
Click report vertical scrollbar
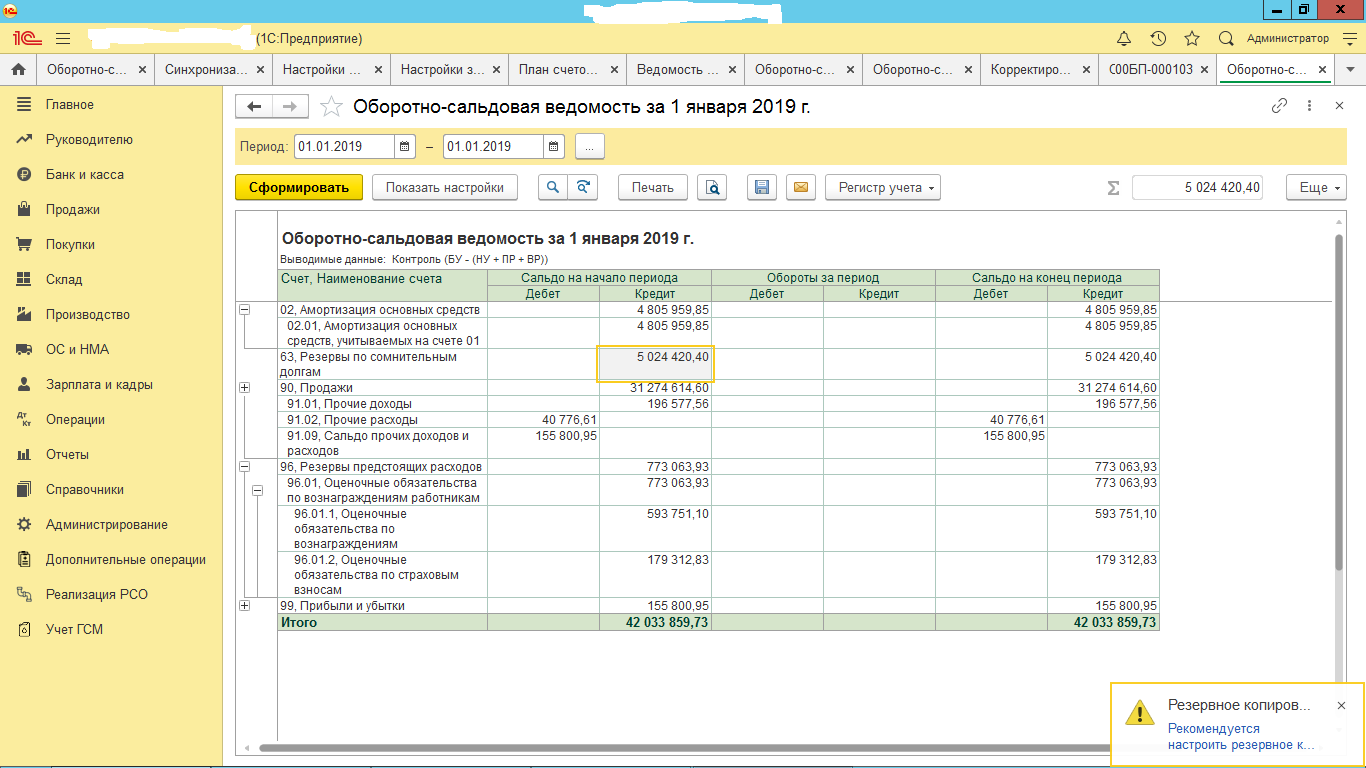1340,400
